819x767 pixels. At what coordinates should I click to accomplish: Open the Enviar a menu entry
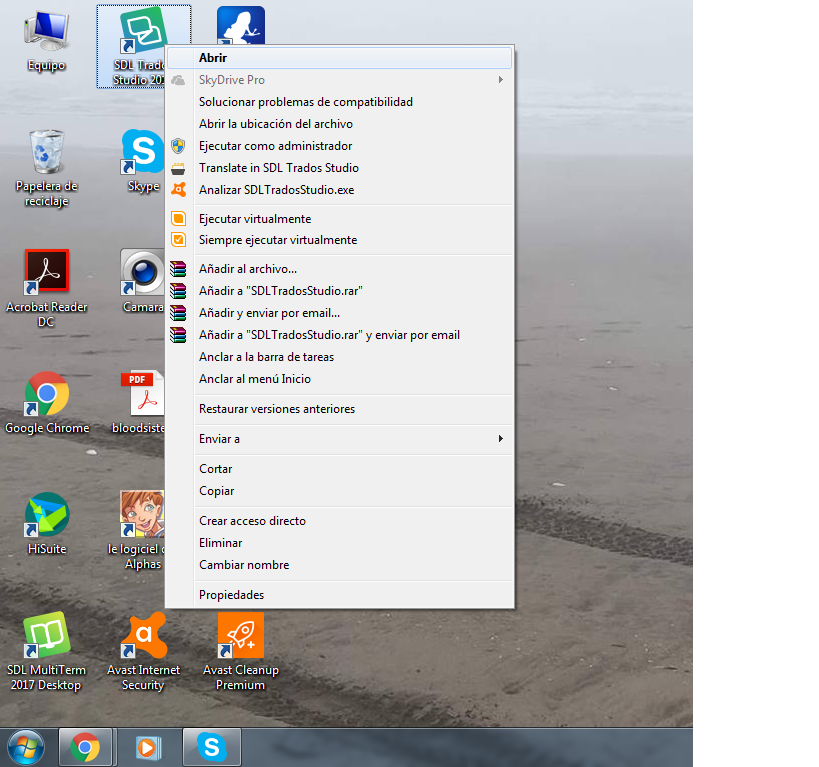click(340, 439)
